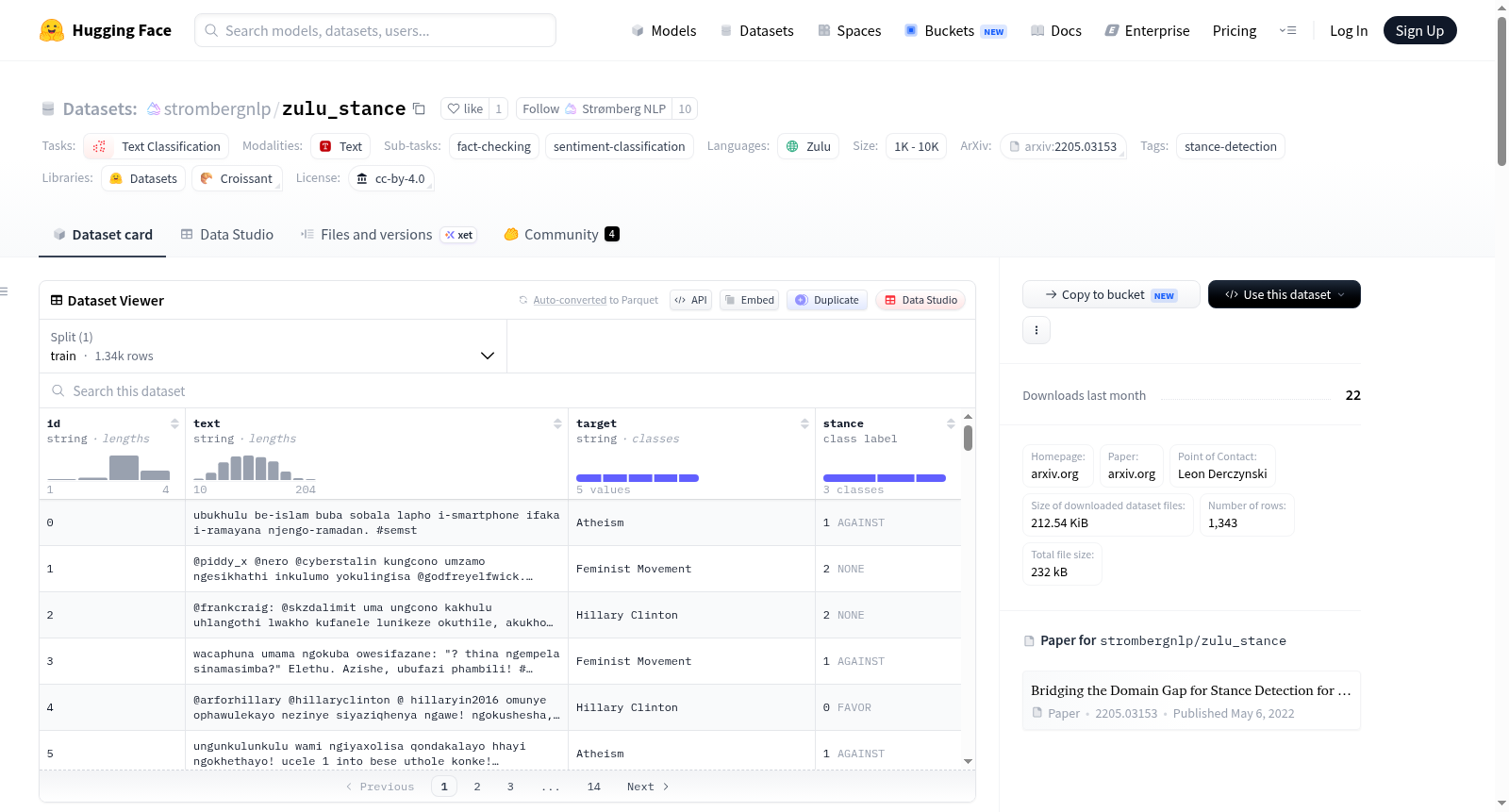Sort by the id column arrows
The width and height of the screenshot is (1509, 812).
tap(174, 423)
